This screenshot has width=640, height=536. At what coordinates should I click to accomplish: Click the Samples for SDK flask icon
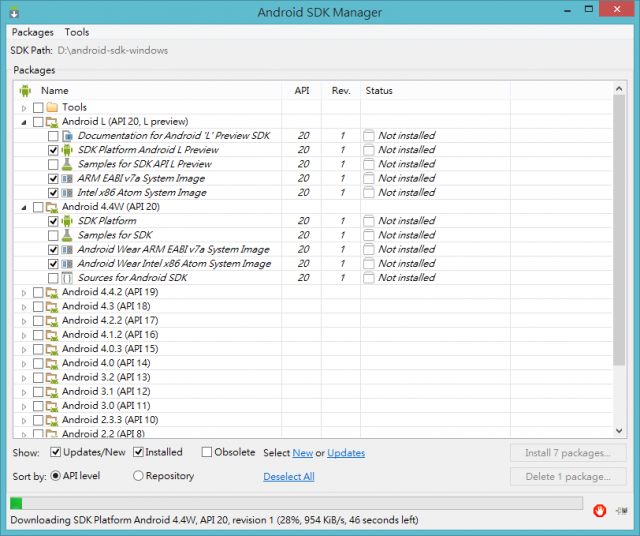pyautogui.click(x=67, y=235)
